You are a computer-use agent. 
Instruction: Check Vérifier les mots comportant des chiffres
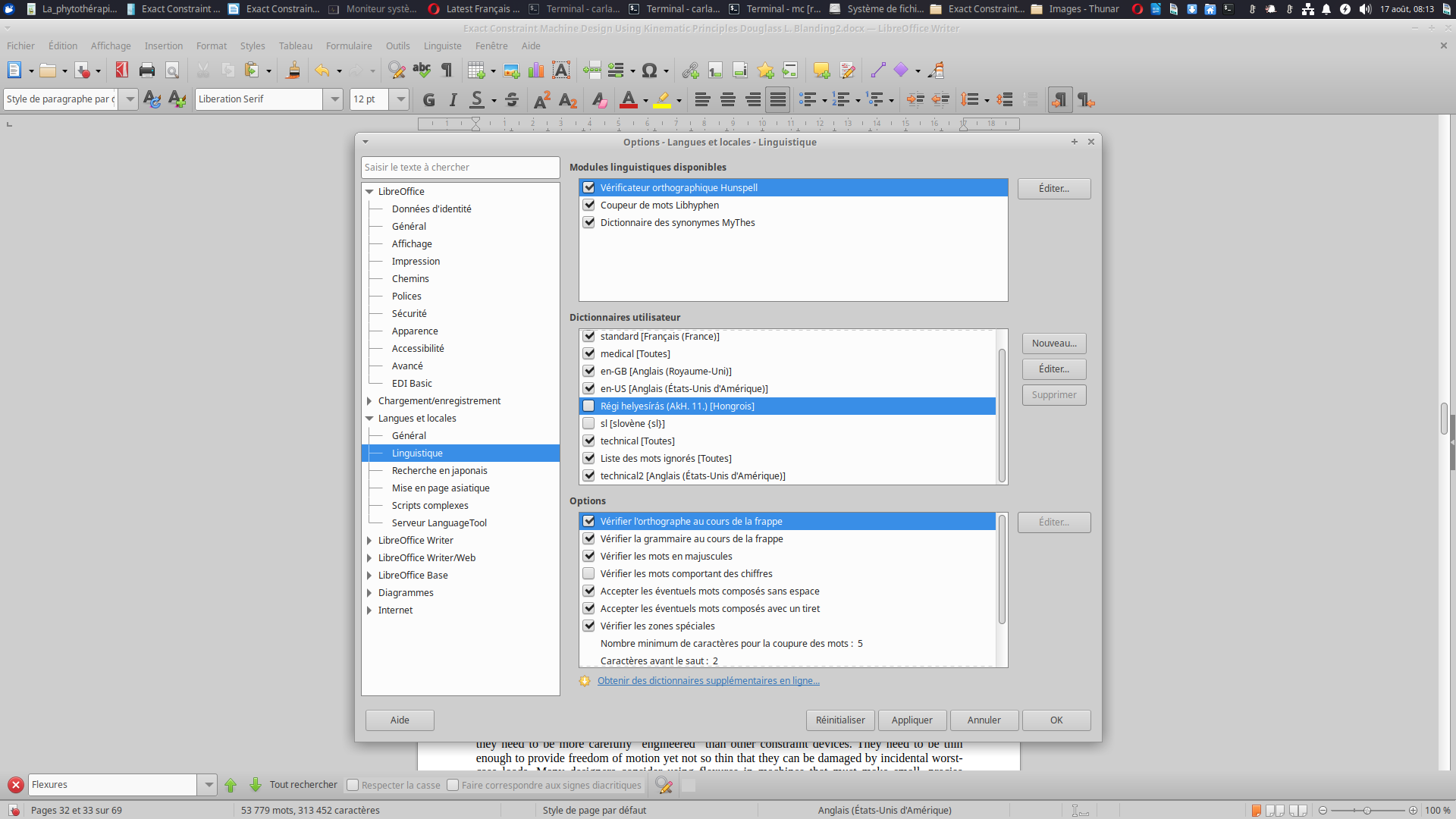[588, 573]
